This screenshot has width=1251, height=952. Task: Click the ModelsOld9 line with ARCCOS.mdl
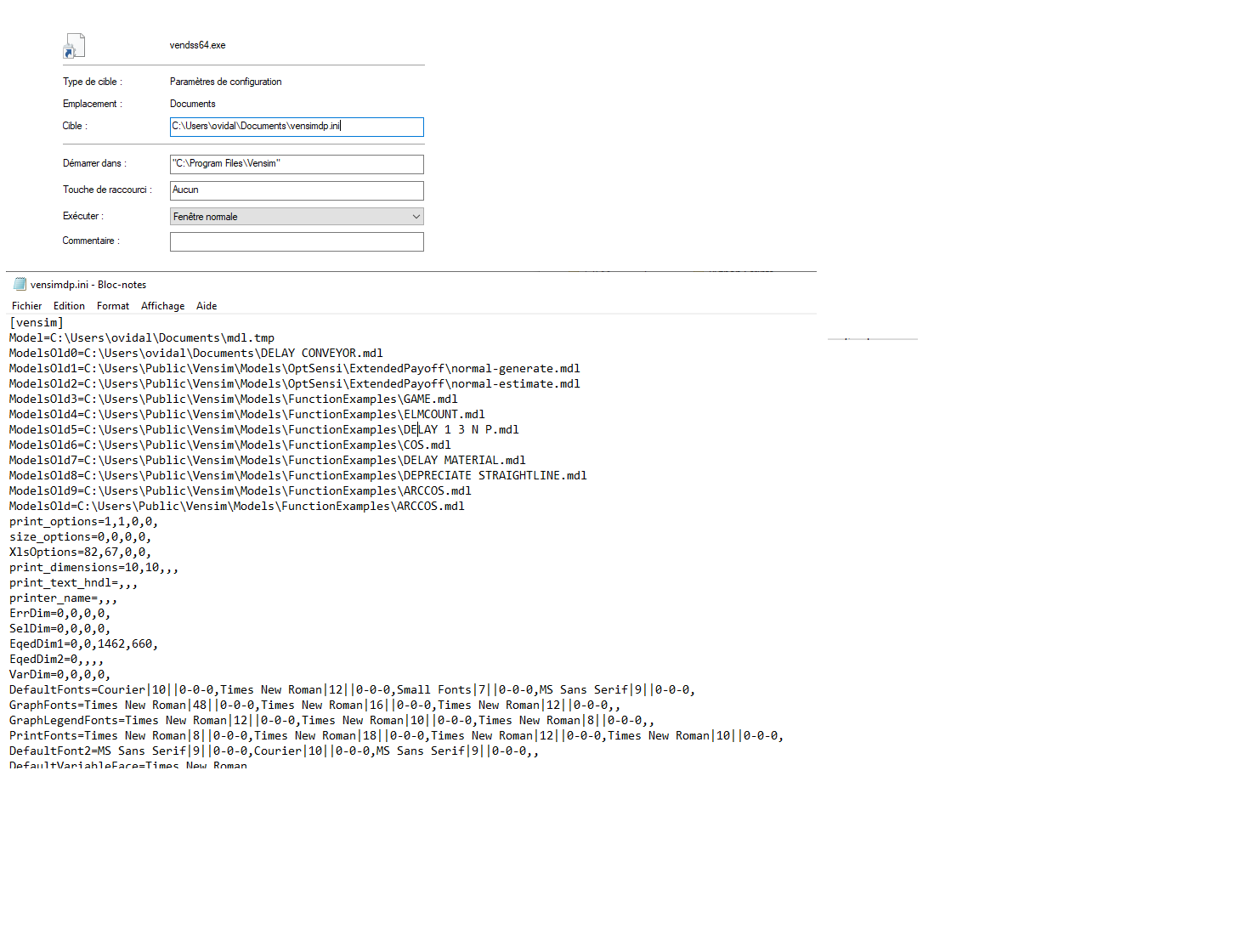[241, 491]
